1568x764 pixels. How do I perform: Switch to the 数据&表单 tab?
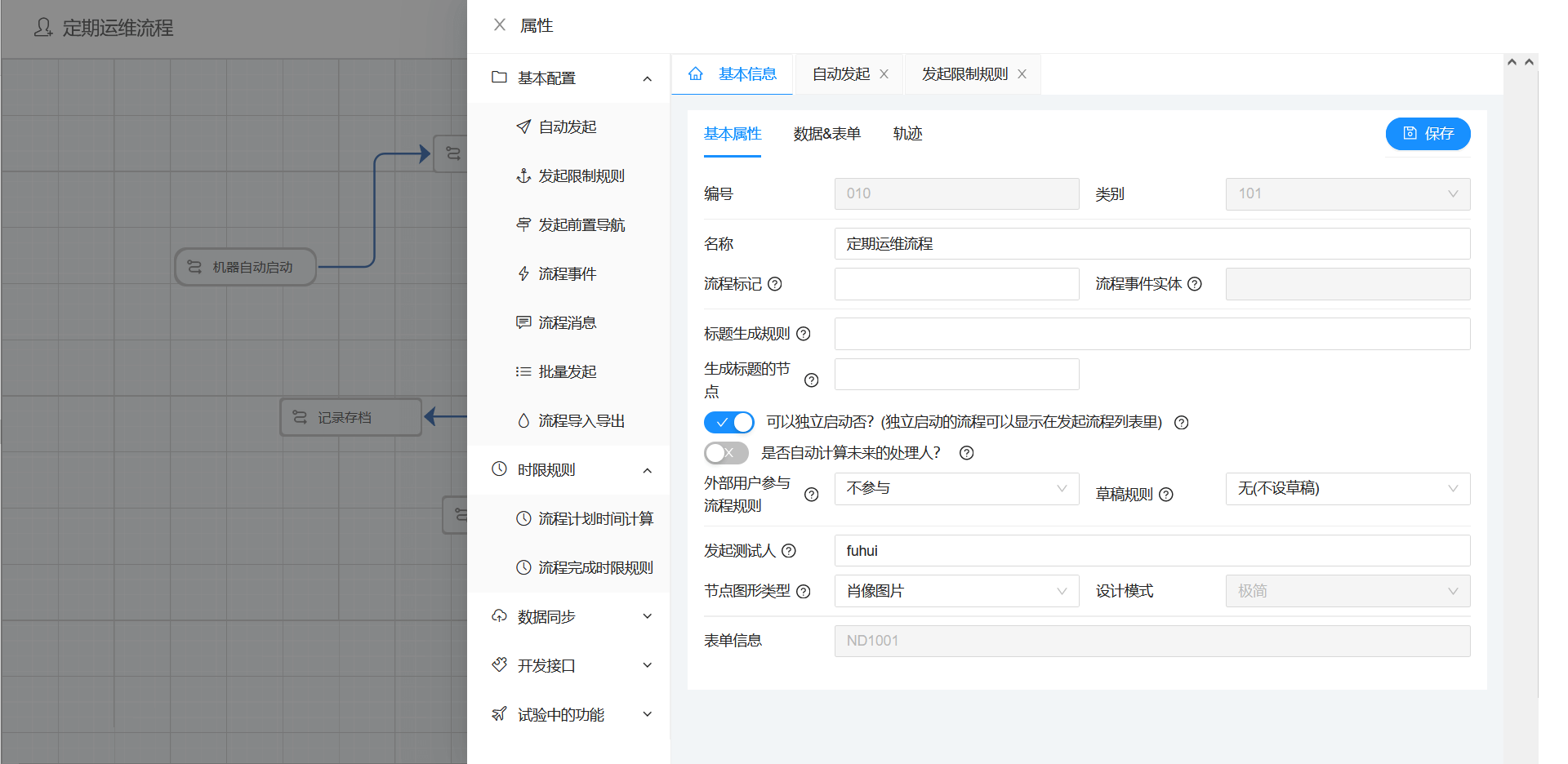pos(827,133)
